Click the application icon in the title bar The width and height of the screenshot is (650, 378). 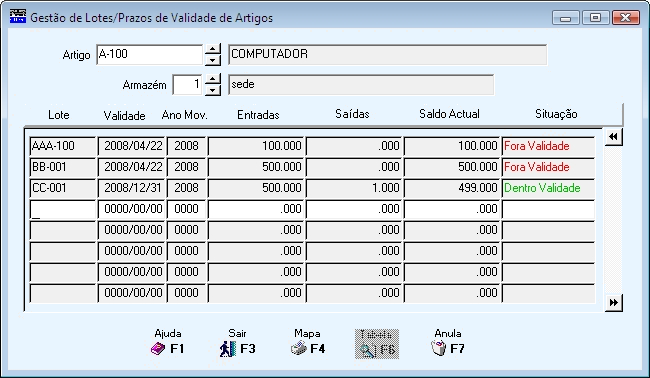[18, 17]
